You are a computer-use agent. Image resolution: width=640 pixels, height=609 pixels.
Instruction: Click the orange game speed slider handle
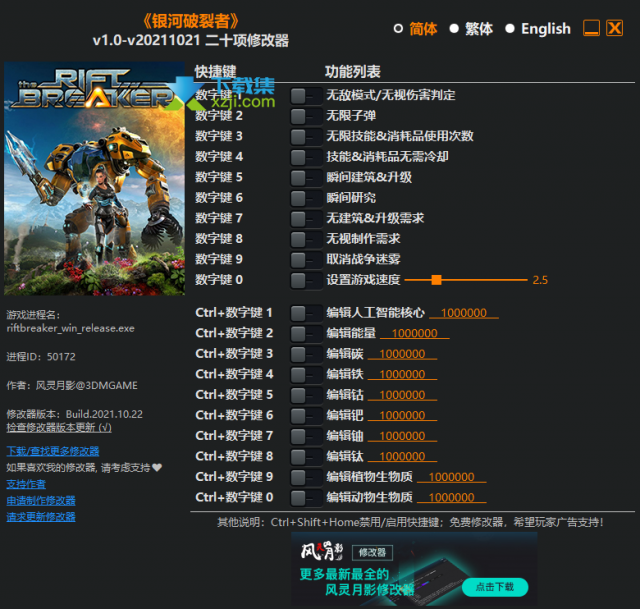click(436, 280)
